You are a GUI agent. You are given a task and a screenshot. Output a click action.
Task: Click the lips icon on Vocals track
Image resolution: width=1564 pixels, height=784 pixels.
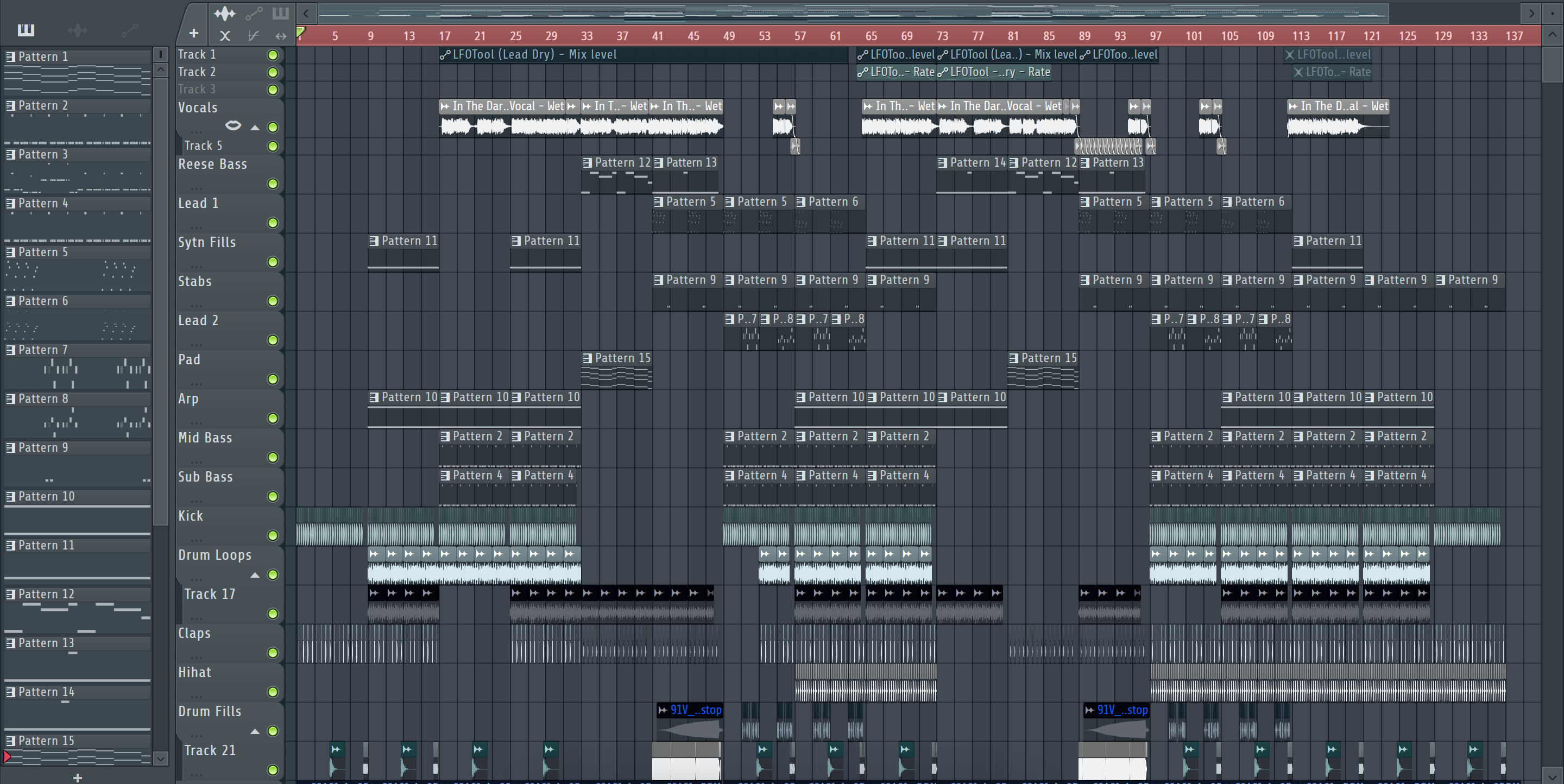point(233,125)
